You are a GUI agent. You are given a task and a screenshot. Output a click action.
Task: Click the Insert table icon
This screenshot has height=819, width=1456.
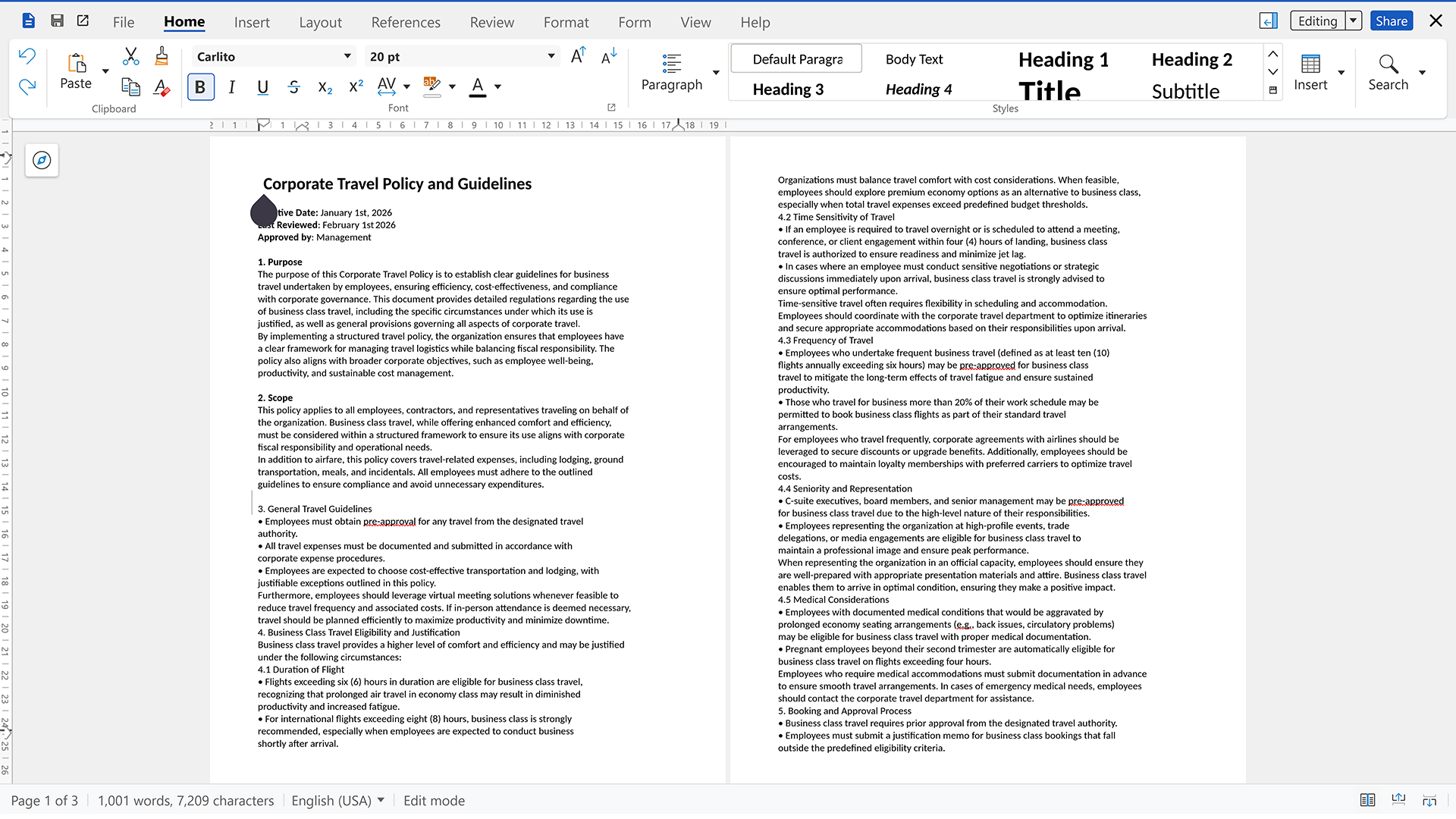[1310, 73]
